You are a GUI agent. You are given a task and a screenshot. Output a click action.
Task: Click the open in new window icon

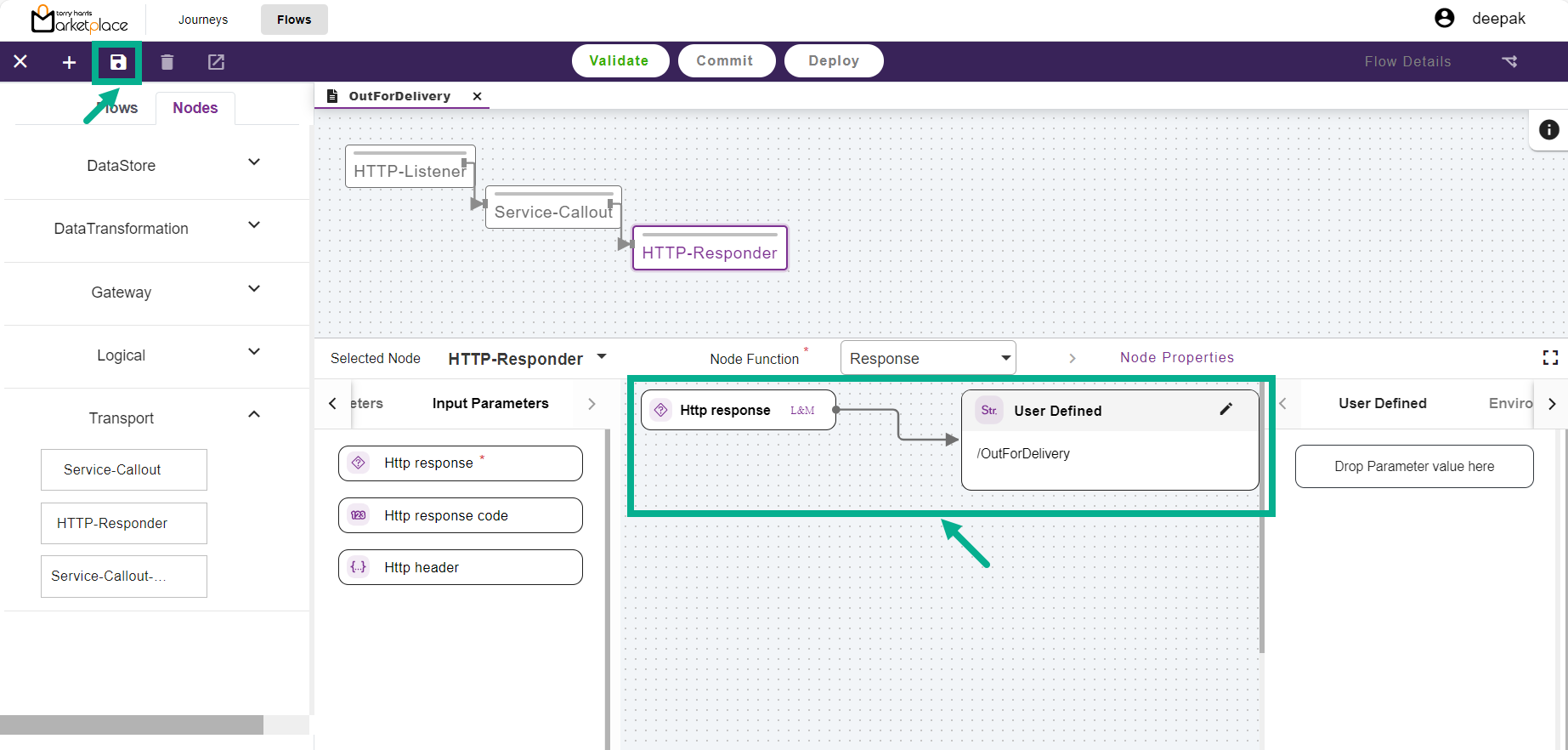point(216,62)
